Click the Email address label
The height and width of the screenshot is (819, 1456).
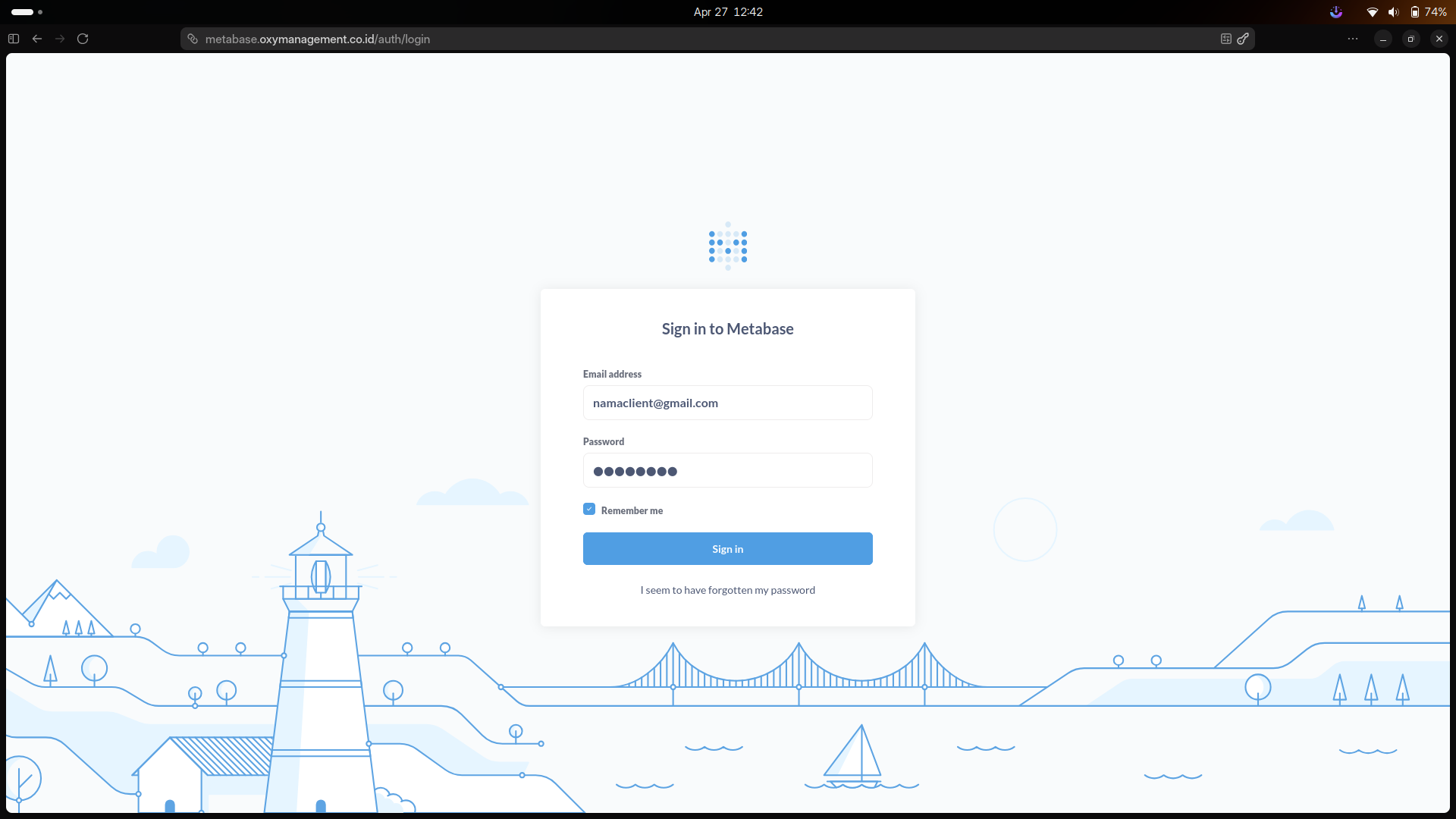click(612, 374)
